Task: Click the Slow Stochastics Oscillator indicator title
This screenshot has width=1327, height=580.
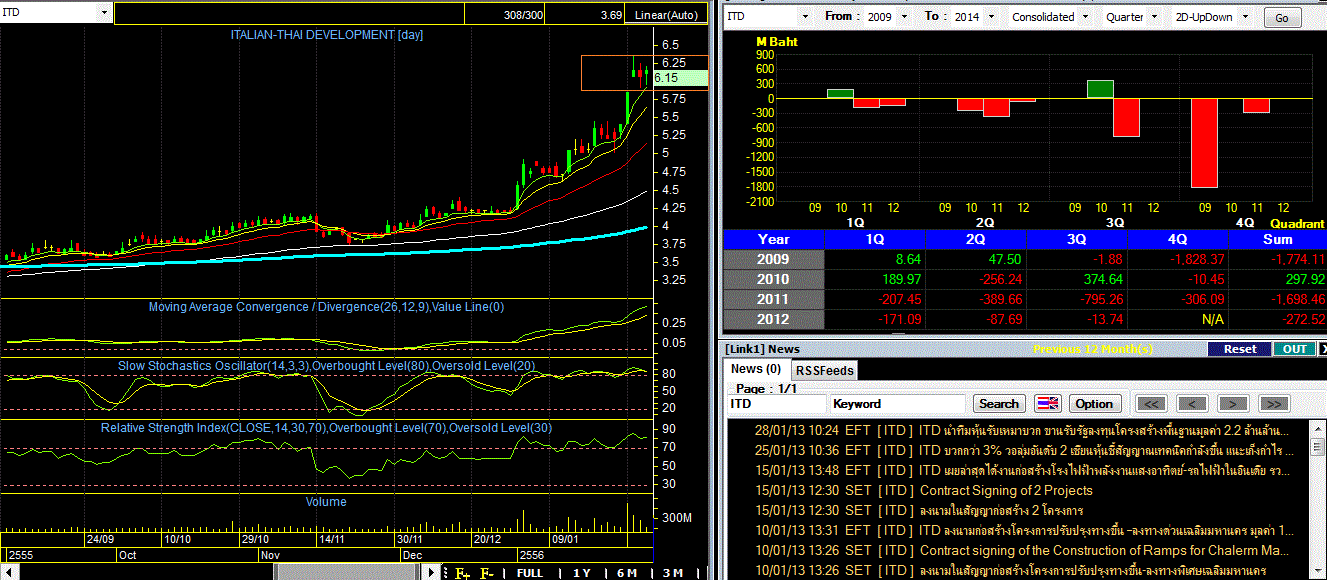Action: [x=326, y=366]
